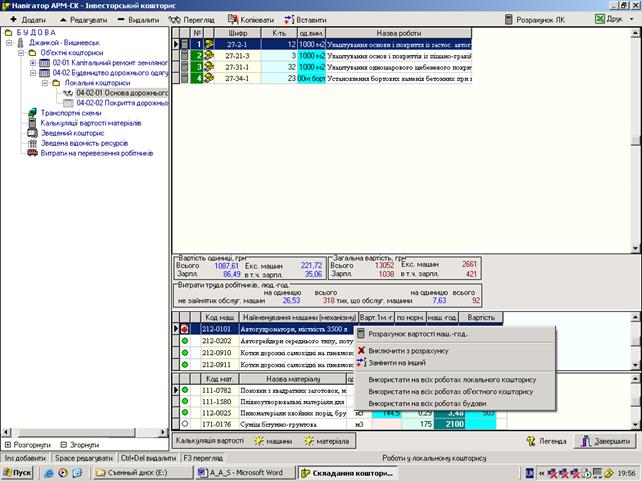Screen dimensions: 642x482
Task: Open the Друк dropdown arrow
Action: [x=629, y=19]
